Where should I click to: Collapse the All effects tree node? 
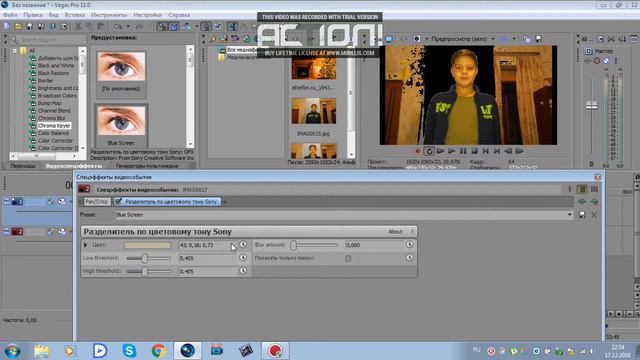(x=15, y=51)
